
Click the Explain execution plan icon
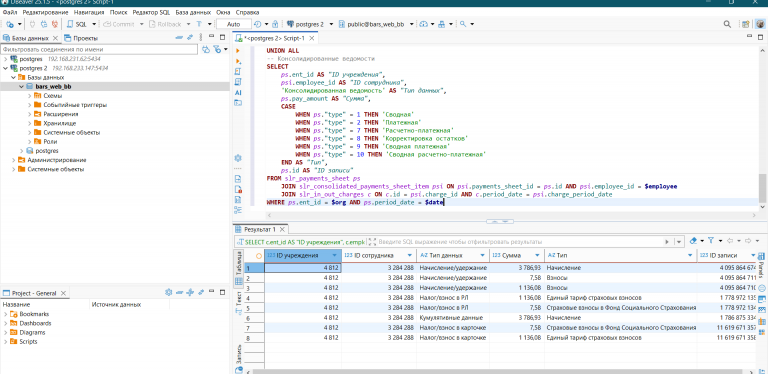coord(238,81)
